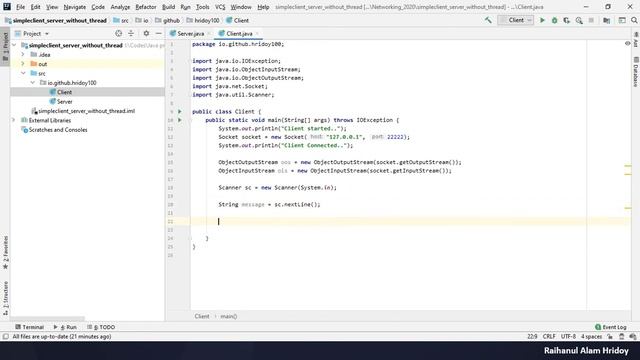Open the Run tool window
The image size is (640, 360).
(65, 327)
